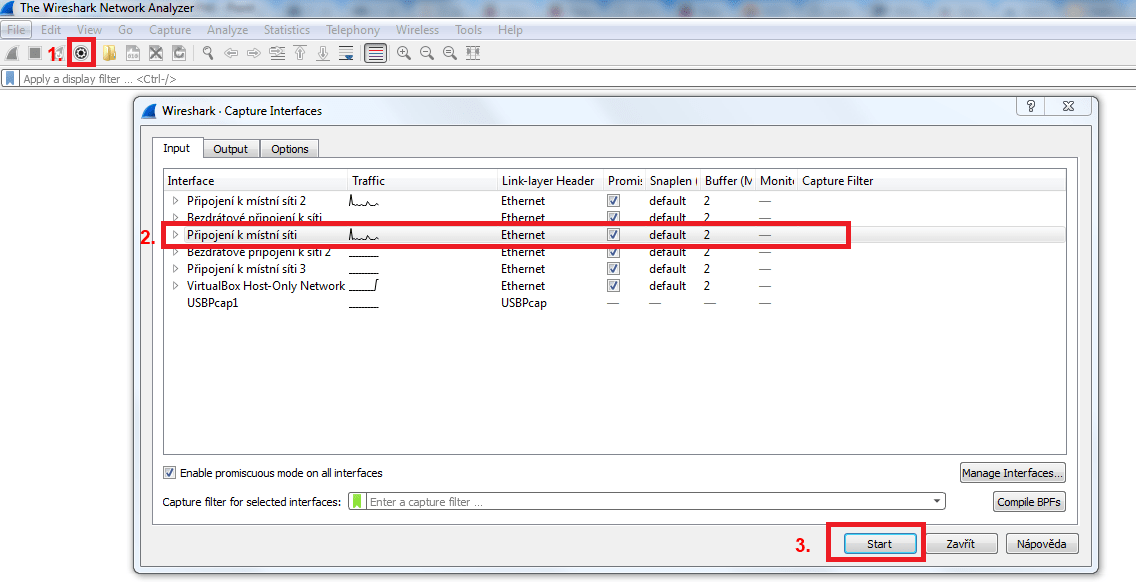Click the green capture filter bookmark icon
The height and width of the screenshot is (582, 1136).
click(x=357, y=502)
